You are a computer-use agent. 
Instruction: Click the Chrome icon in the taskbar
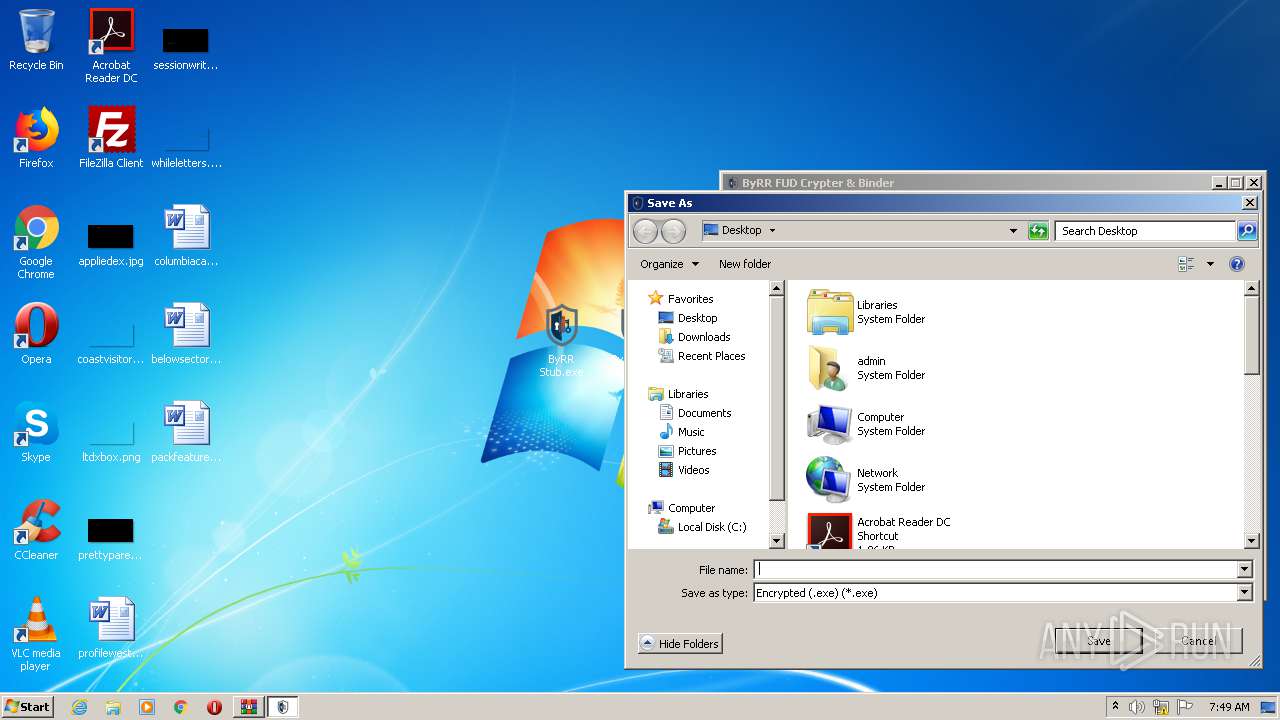pyautogui.click(x=181, y=707)
